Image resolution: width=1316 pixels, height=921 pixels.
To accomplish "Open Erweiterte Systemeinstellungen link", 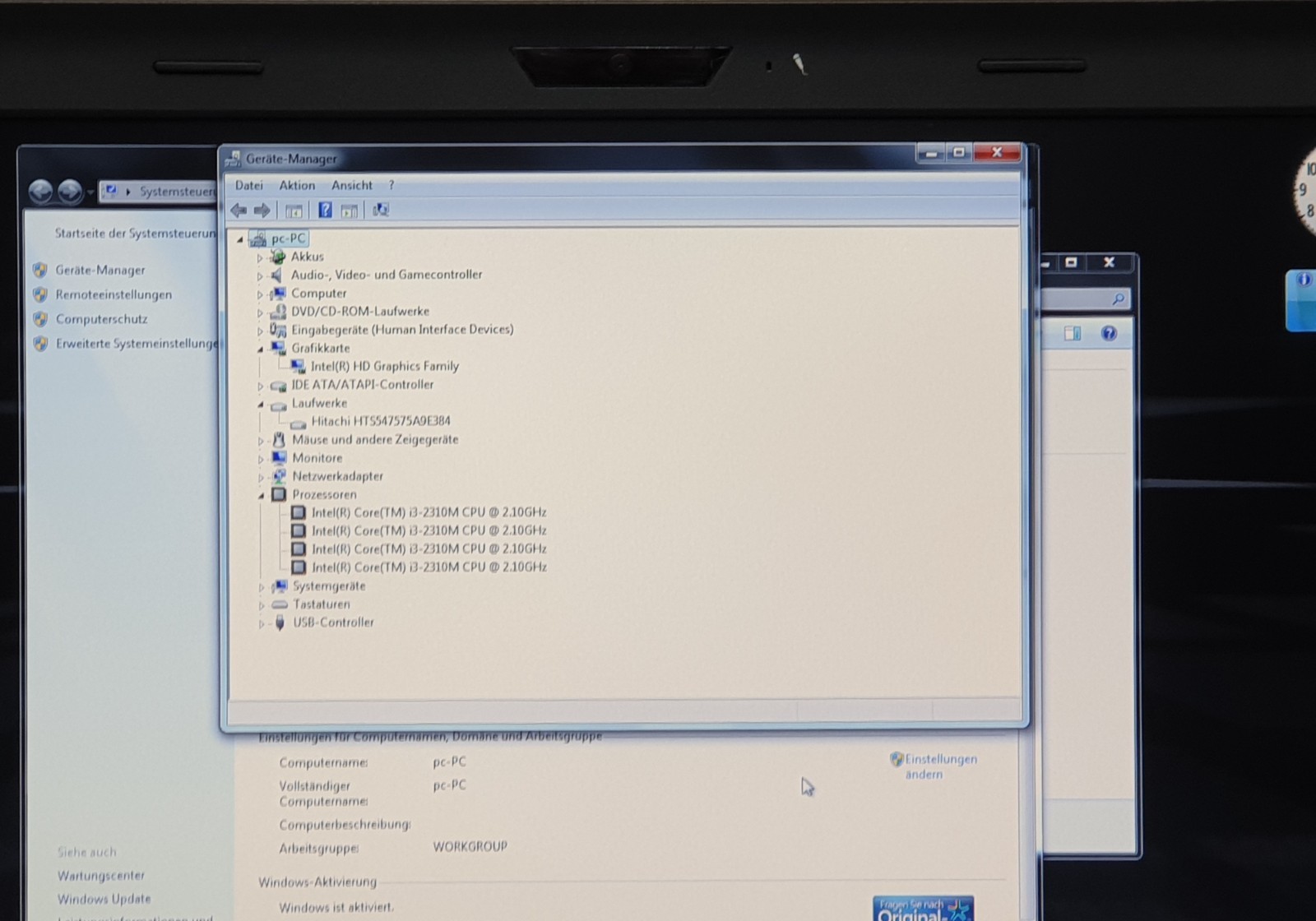I will coord(137,344).
